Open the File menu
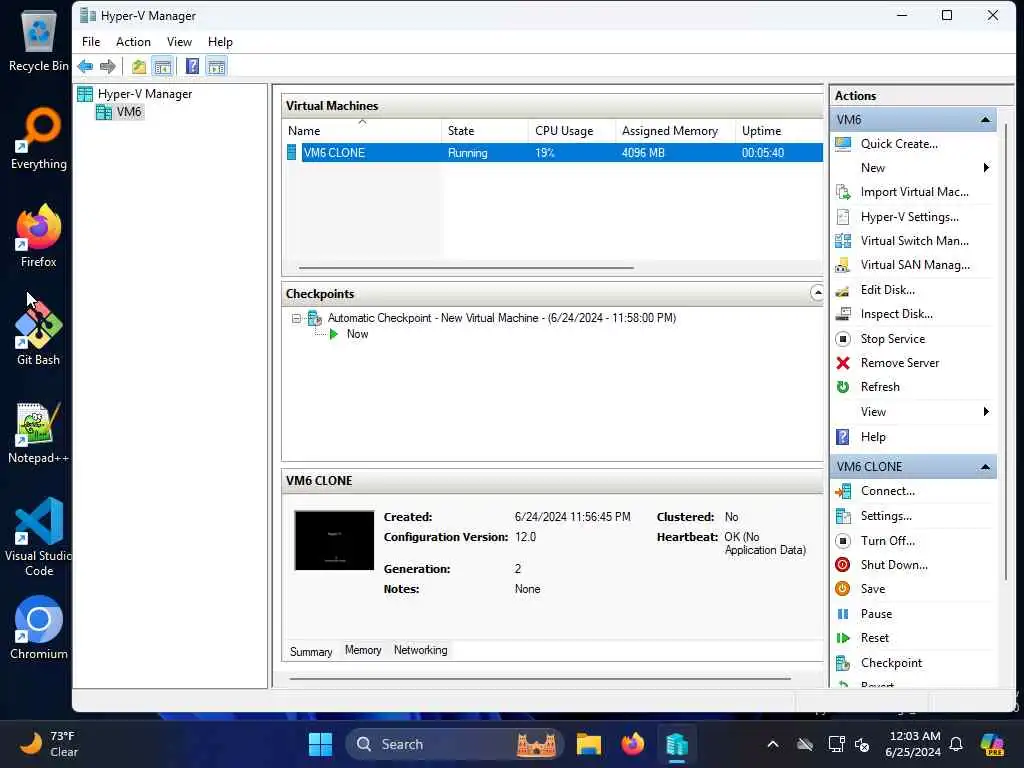 tap(91, 42)
